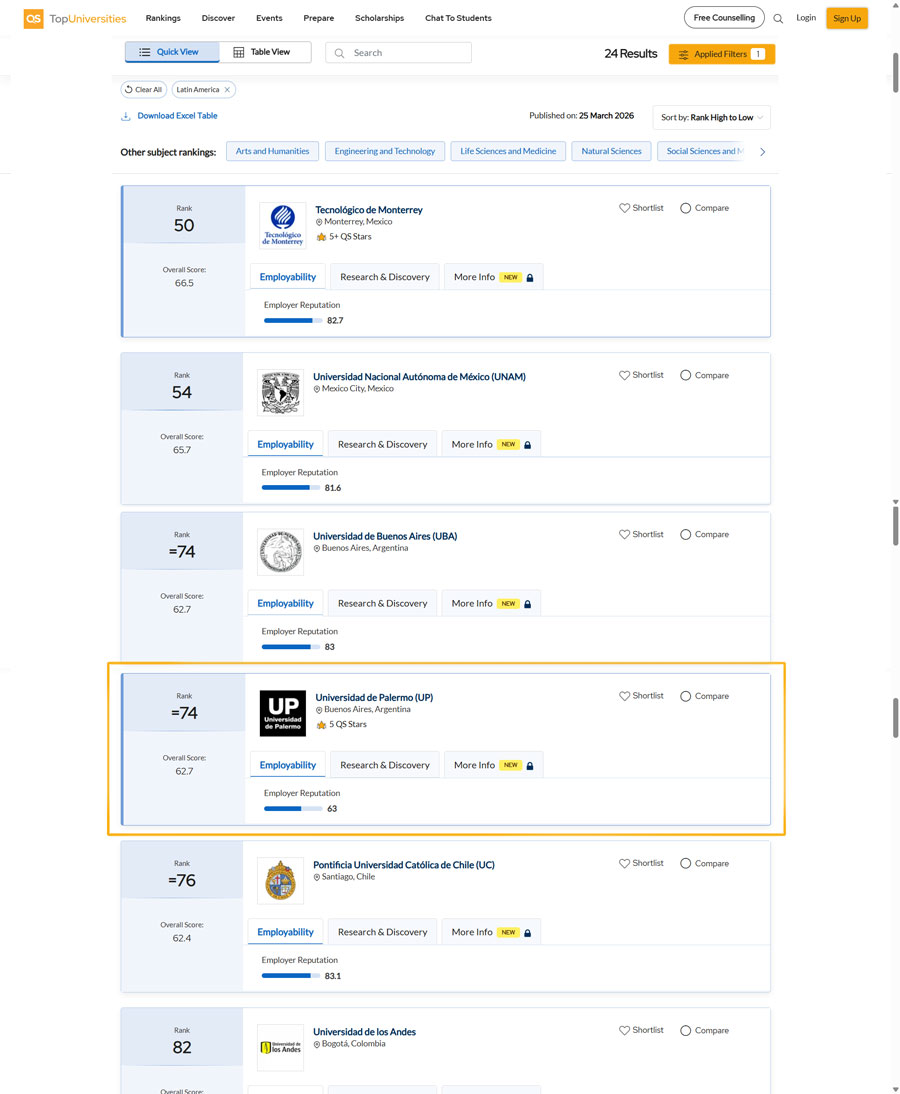The height and width of the screenshot is (1094, 900).
Task: Open Research & Discovery tab for UNAM
Action: tap(382, 444)
